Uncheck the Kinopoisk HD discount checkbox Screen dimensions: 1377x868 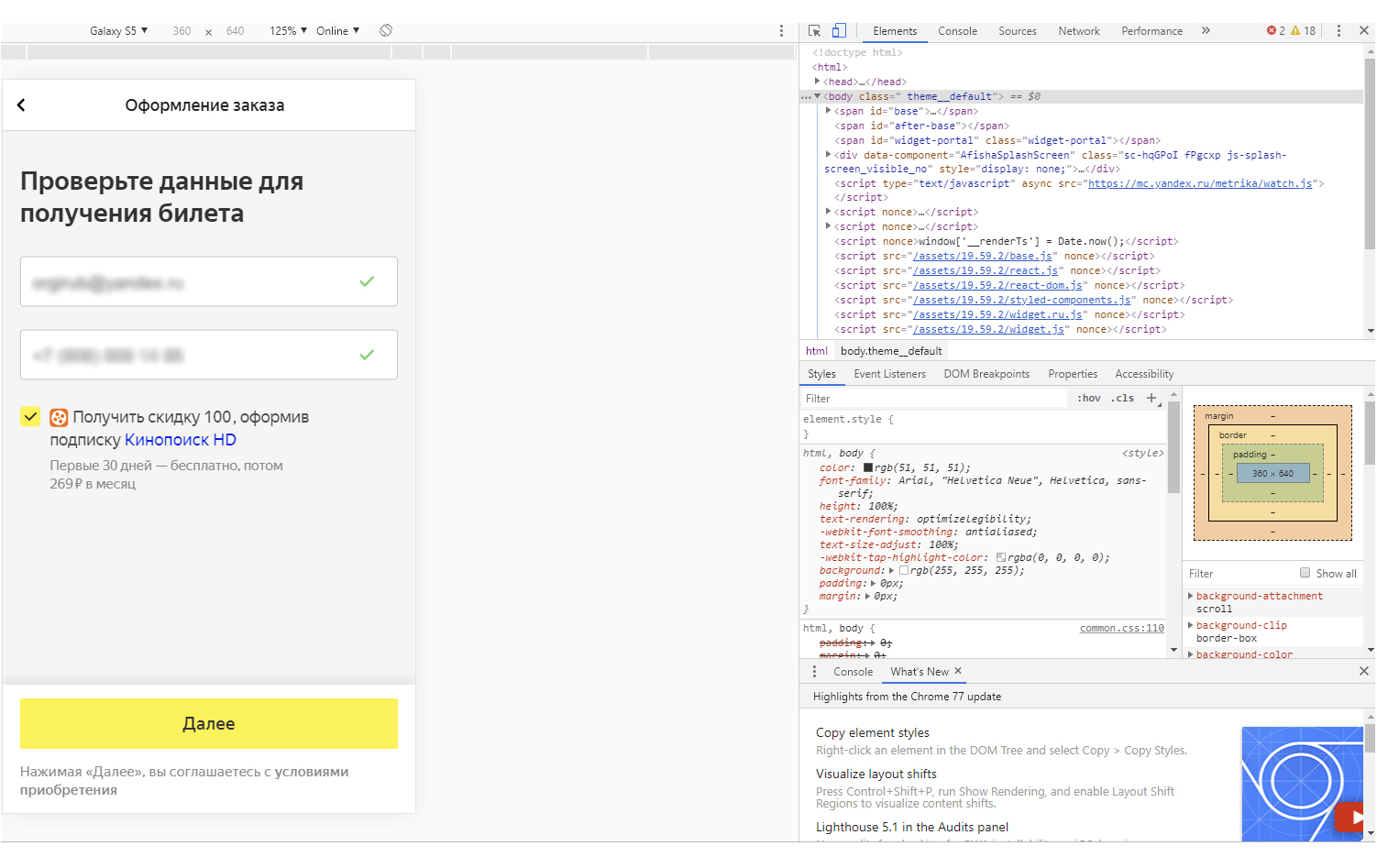[x=30, y=417]
